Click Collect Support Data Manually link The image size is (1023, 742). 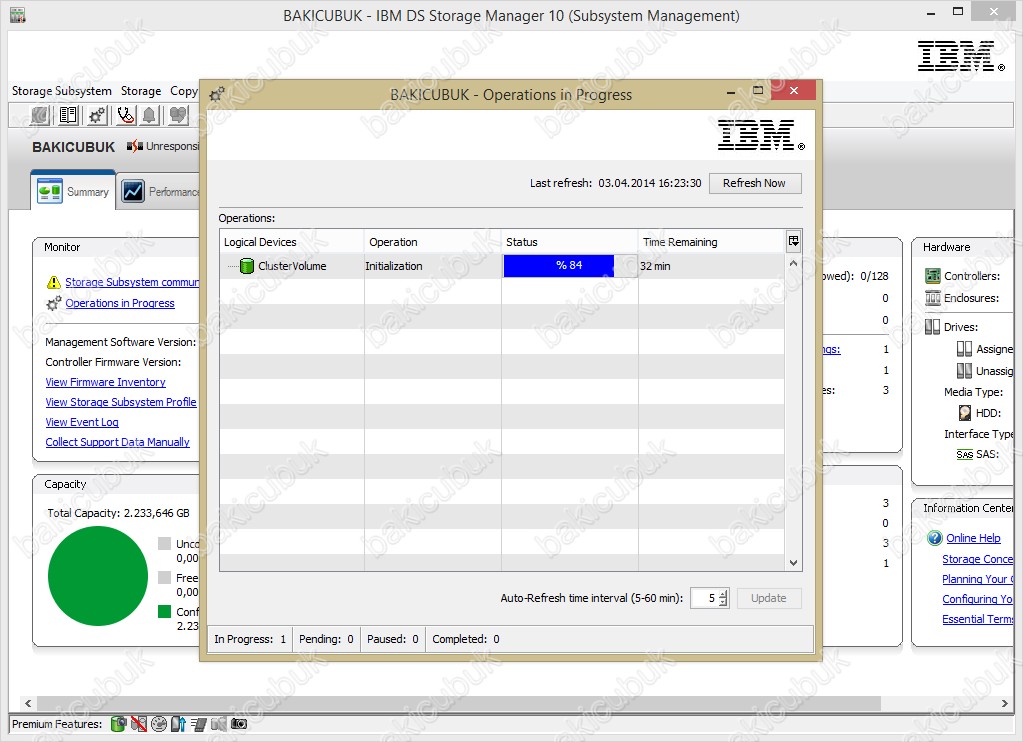pos(117,442)
